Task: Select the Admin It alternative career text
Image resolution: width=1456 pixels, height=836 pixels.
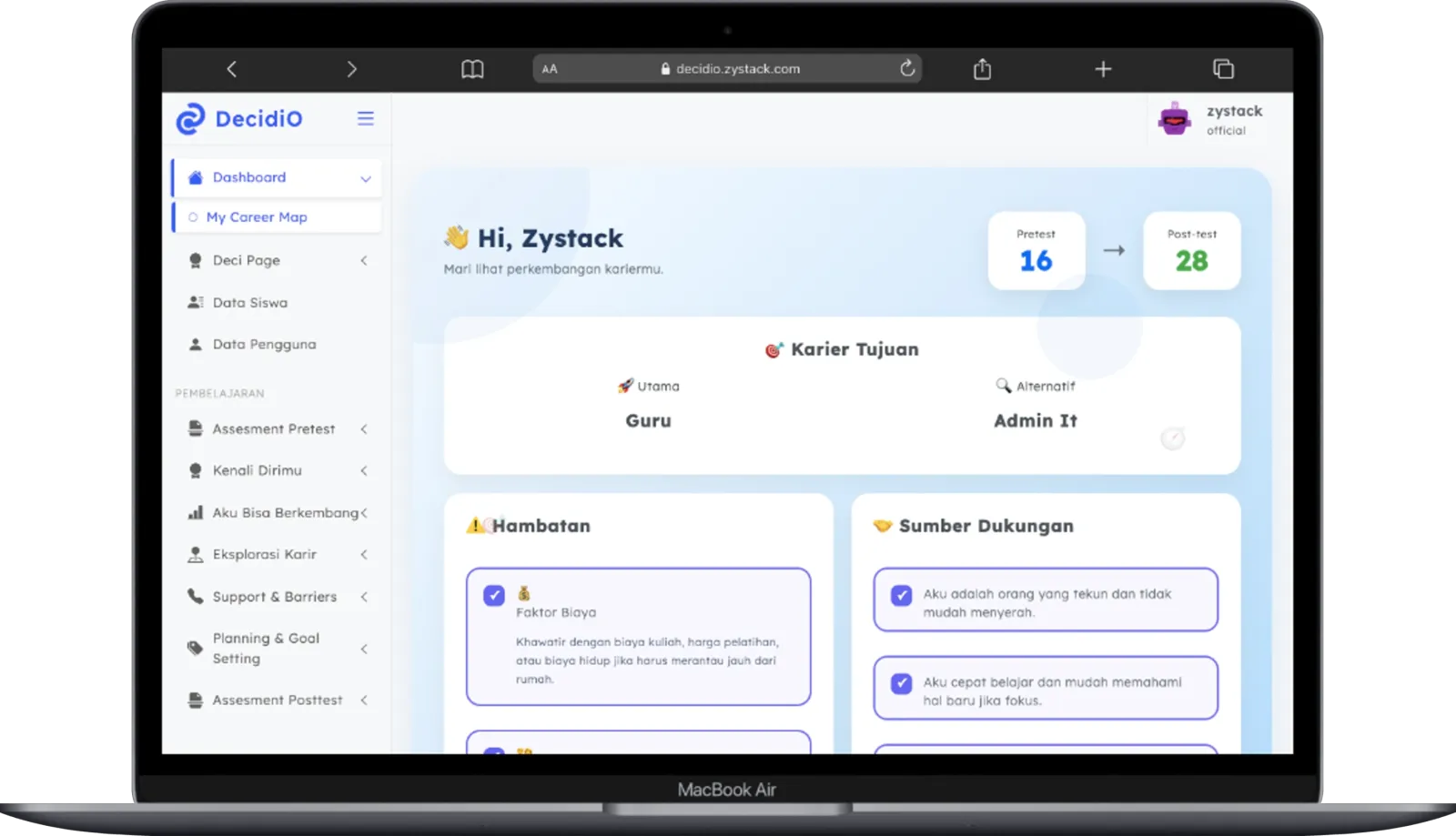Action: [1036, 421]
